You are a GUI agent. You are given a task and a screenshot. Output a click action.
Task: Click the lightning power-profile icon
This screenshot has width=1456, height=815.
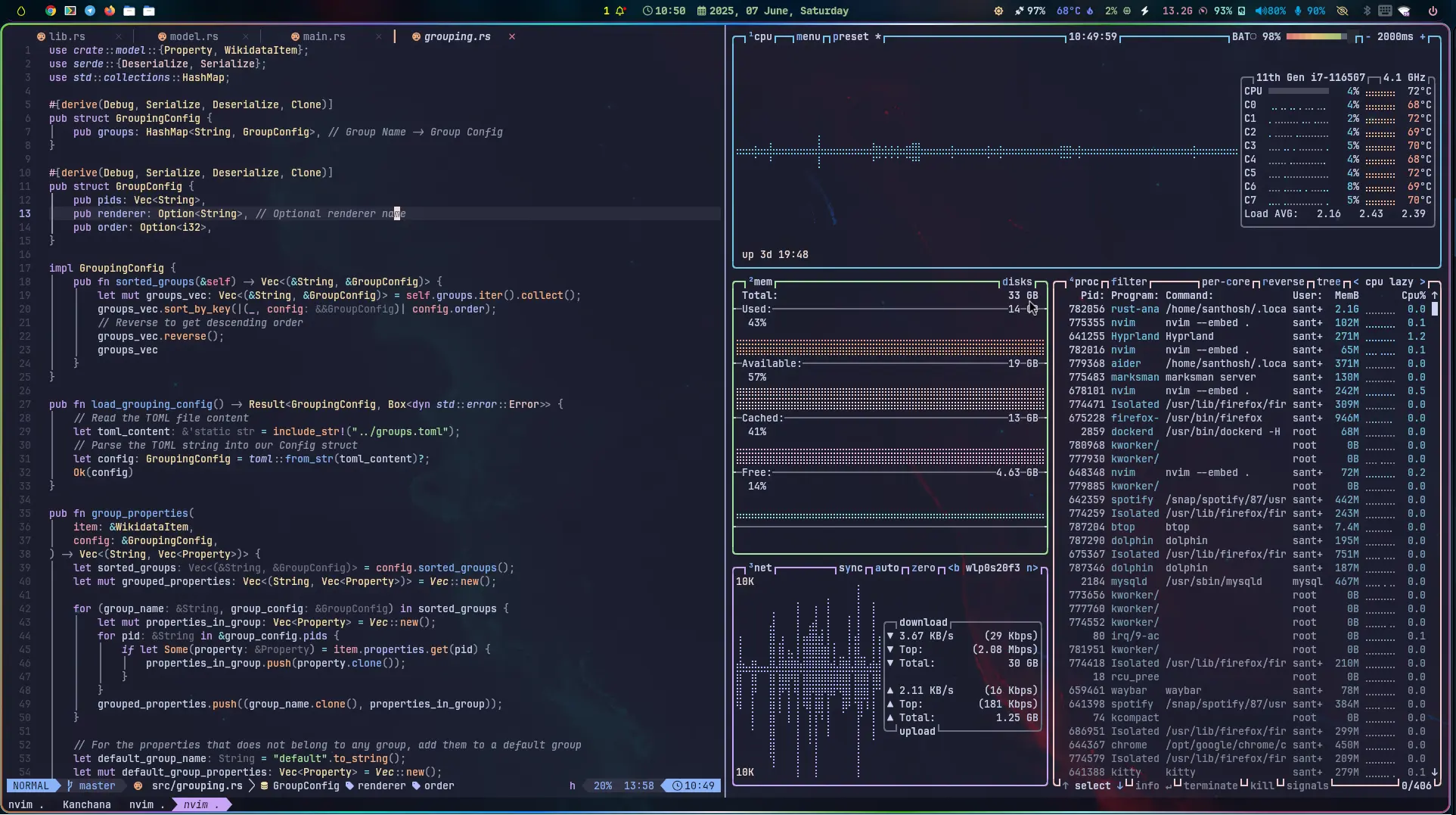click(1144, 11)
